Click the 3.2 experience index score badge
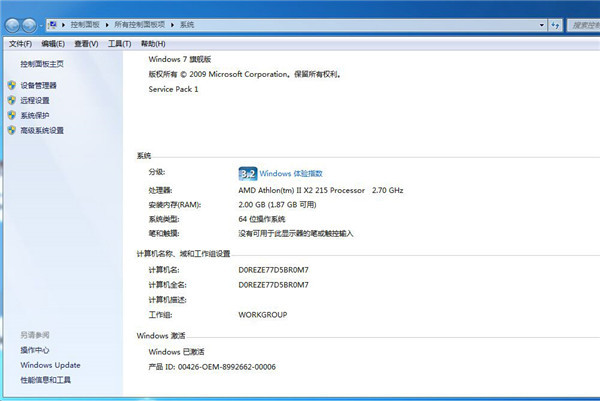 248,174
